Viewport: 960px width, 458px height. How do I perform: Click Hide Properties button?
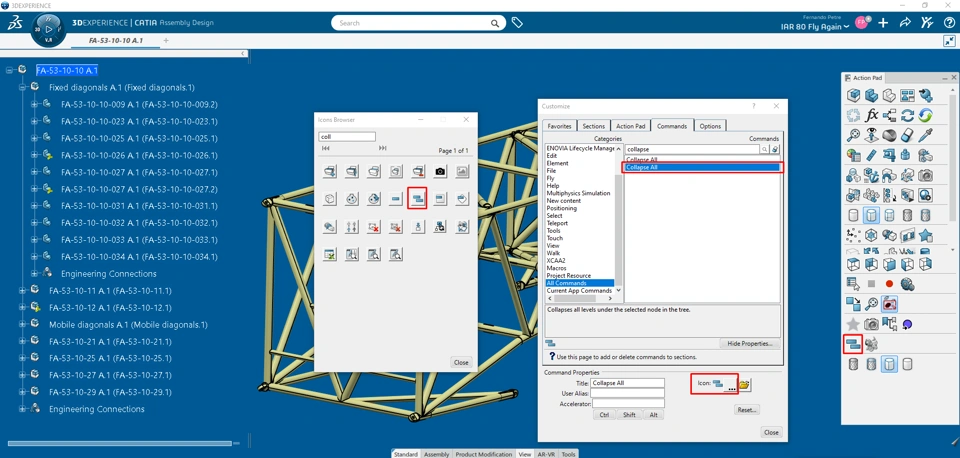point(749,344)
